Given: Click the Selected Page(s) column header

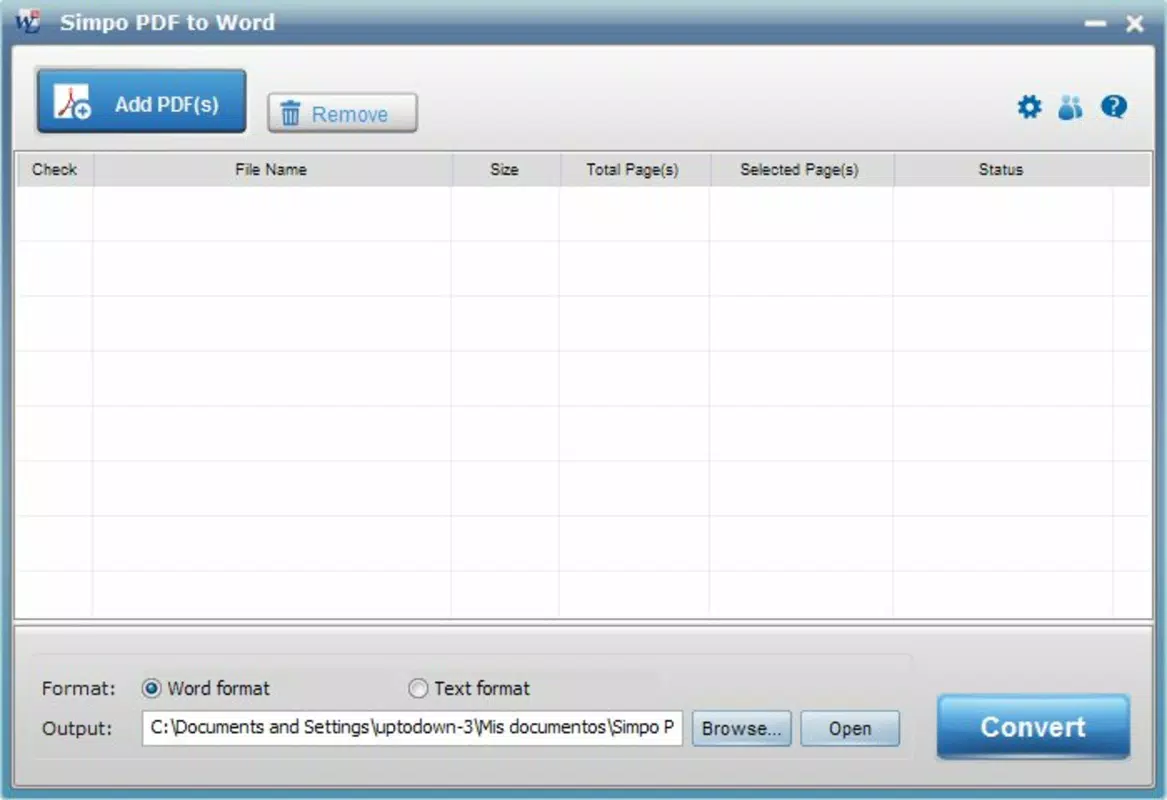Looking at the screenshot, I should click(x=801, y=170).
